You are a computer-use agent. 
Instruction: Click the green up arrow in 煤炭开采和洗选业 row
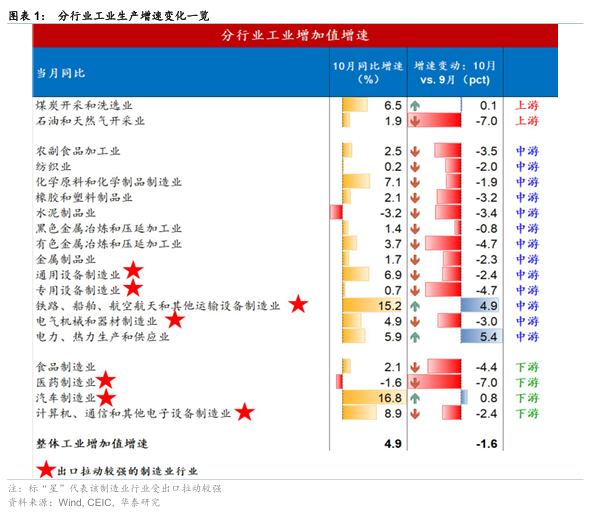click(415, 106)
